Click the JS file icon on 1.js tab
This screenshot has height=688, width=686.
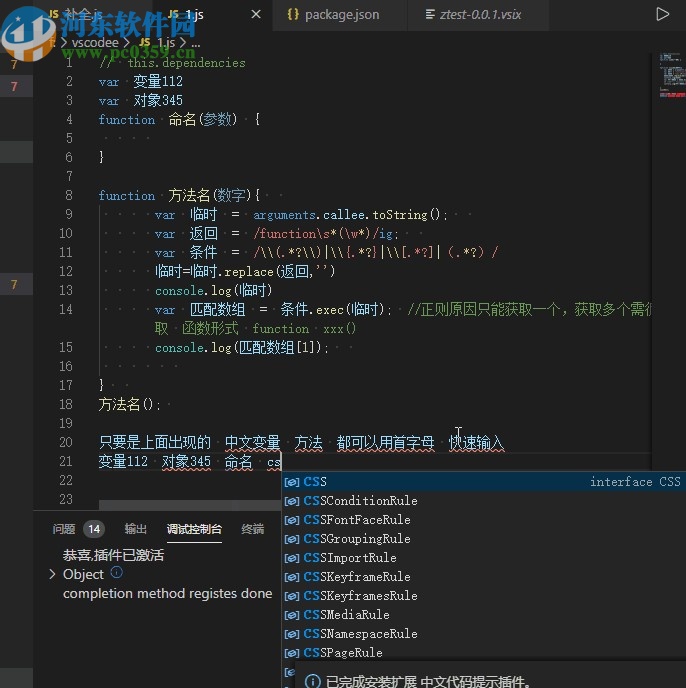tap(173, 14)
